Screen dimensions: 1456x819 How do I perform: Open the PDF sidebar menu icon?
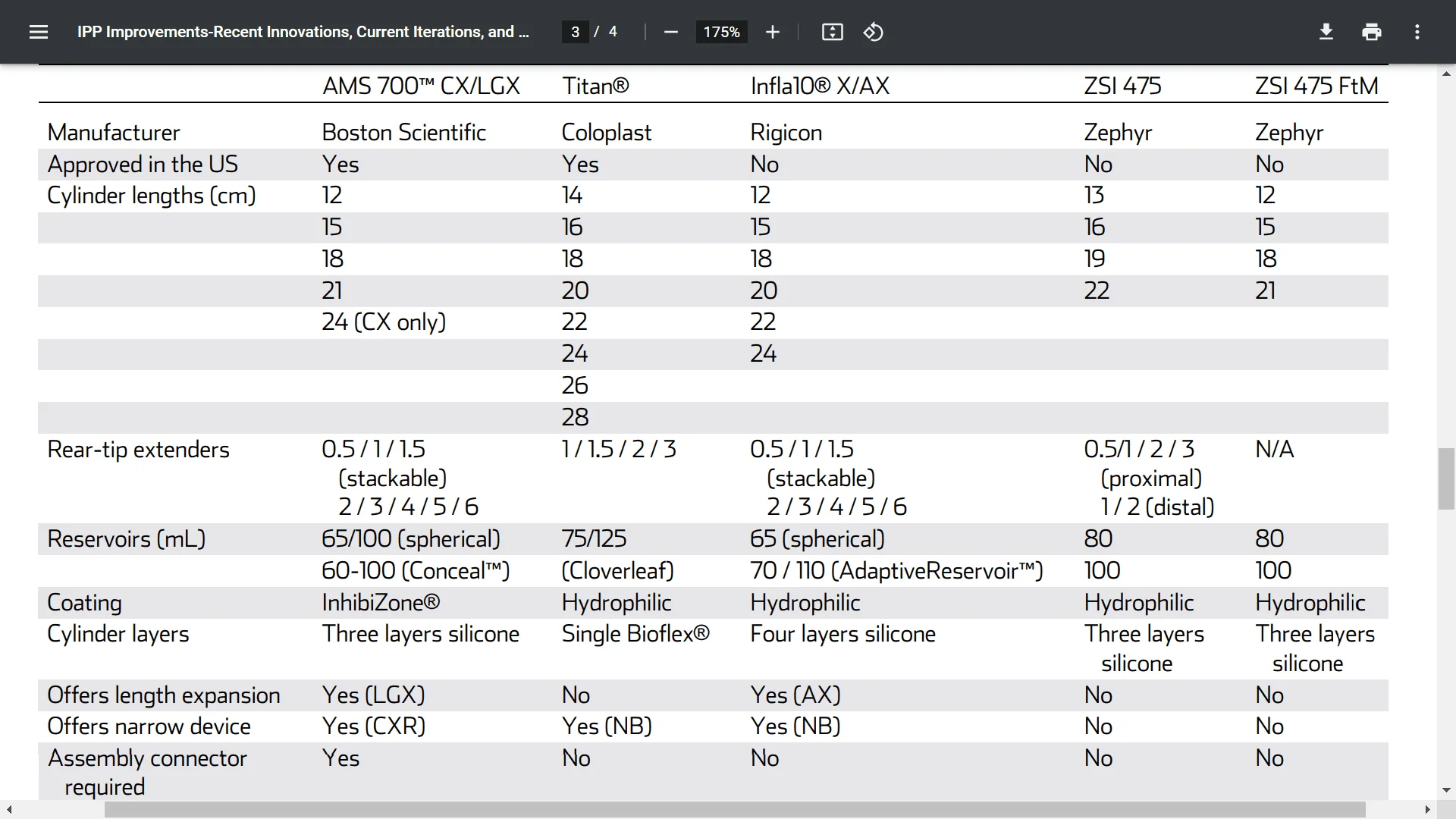tap(39, 32)
